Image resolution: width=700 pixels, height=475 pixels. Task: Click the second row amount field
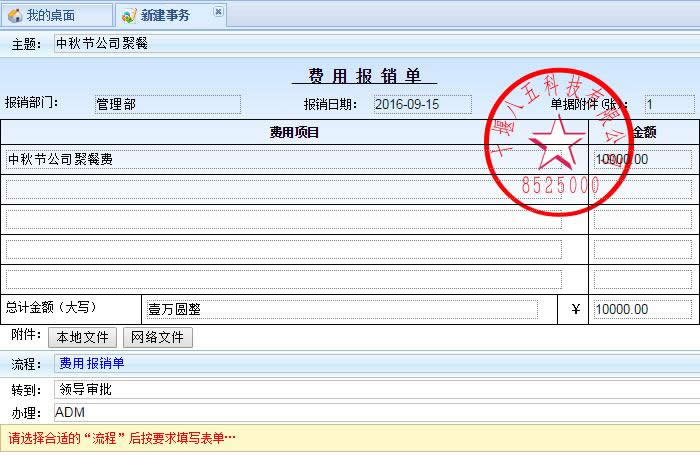(x=643, y=189)
